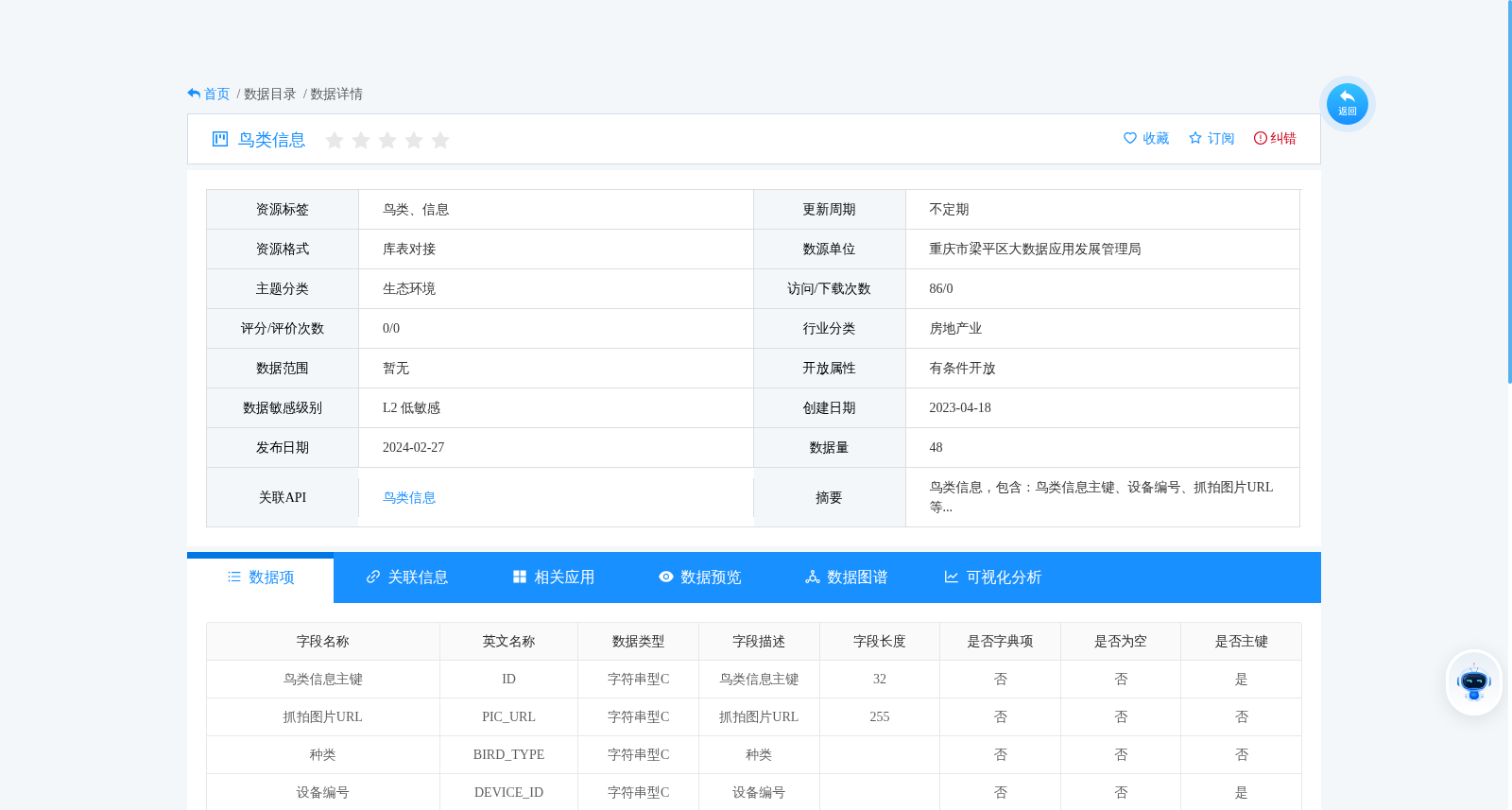Image resolution: width=1512 pixels, height=810 pixels.
Task: Click the star icon for 订阅
Action: point(1195,138)
